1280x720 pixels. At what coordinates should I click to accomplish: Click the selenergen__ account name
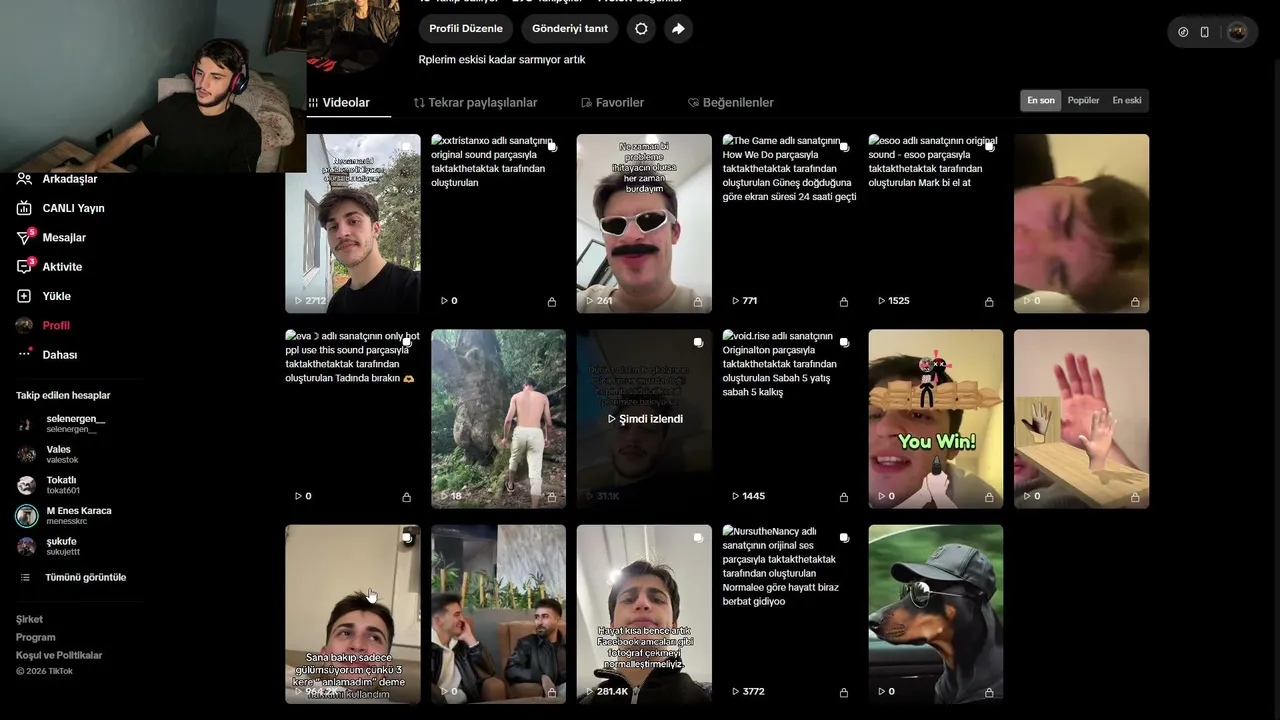tap(76, 419)
